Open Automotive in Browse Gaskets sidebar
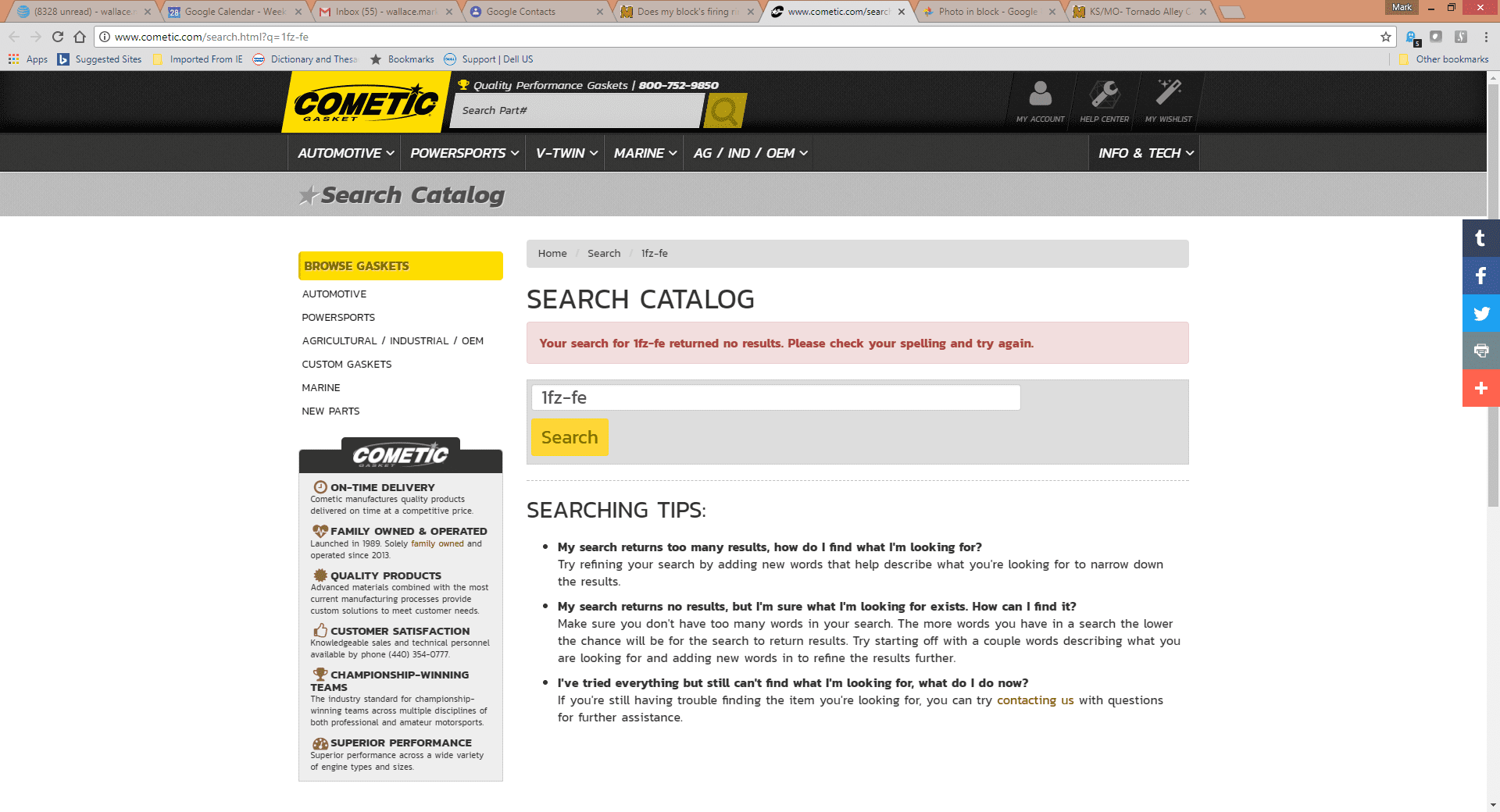 tap(334, 294)
